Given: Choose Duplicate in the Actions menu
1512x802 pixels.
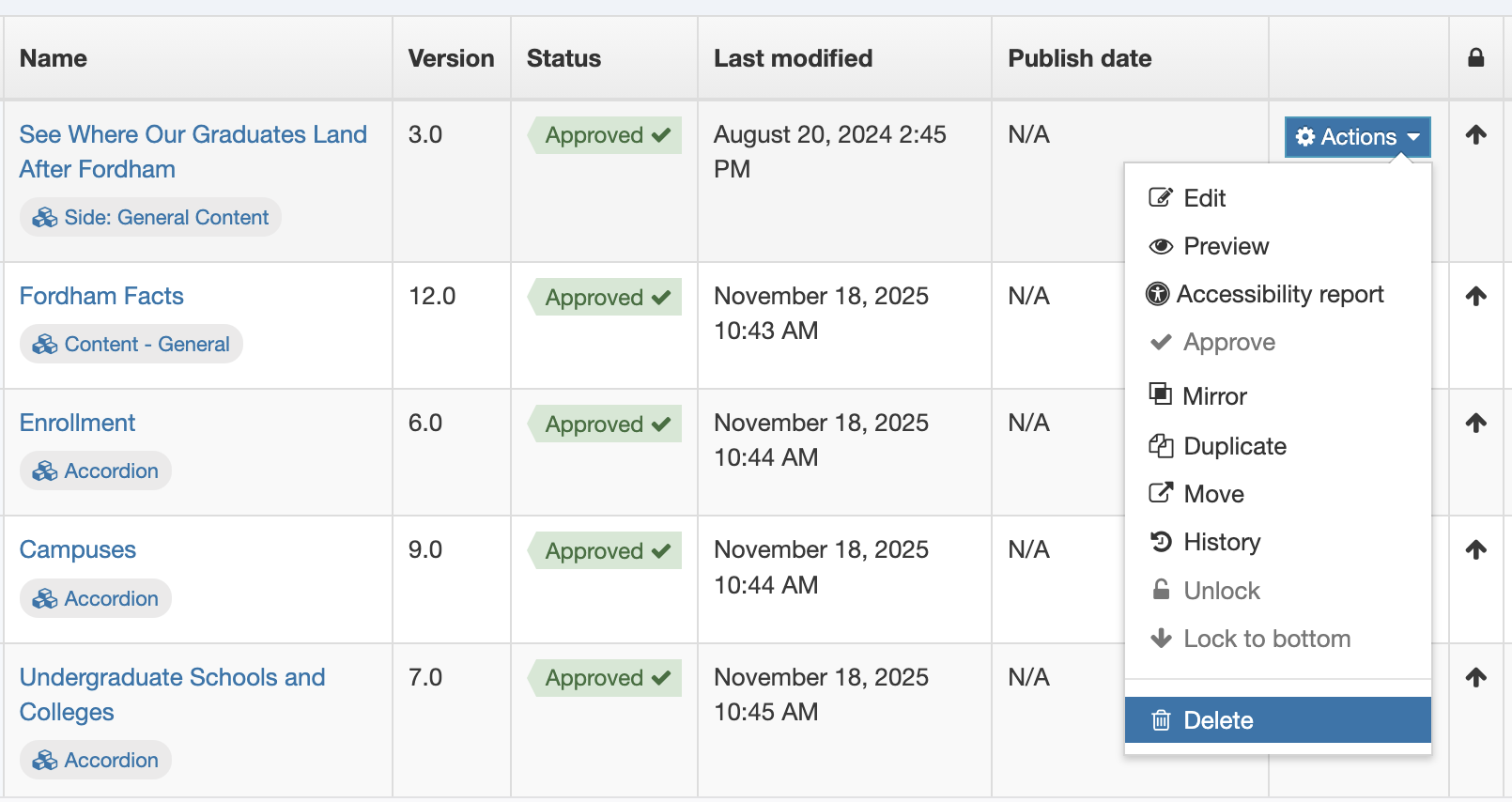Looking at the screenshot, I should [1277, 446].
